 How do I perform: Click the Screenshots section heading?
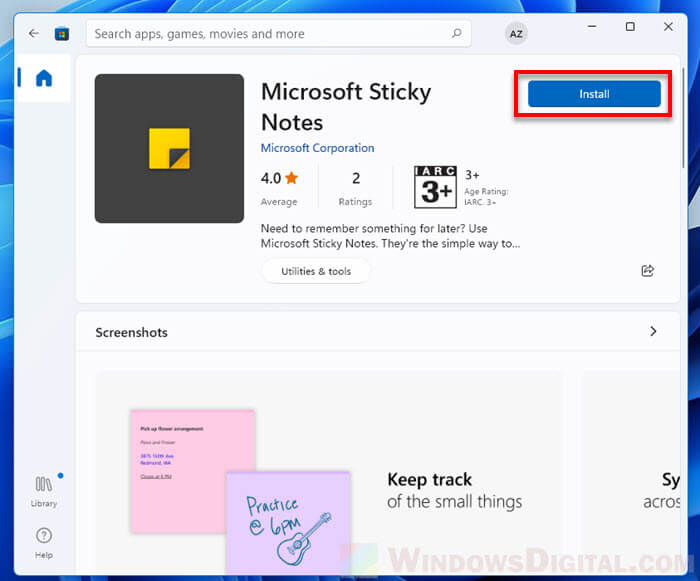[131, 332]
